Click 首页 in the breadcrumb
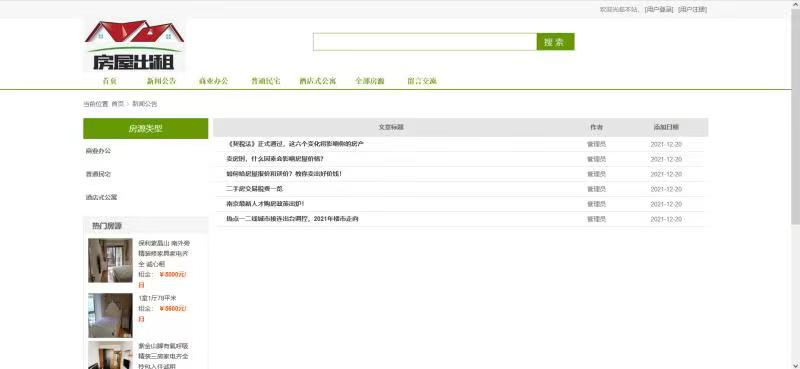The height and width of the screenshot is (369, 800). (117, 104)
